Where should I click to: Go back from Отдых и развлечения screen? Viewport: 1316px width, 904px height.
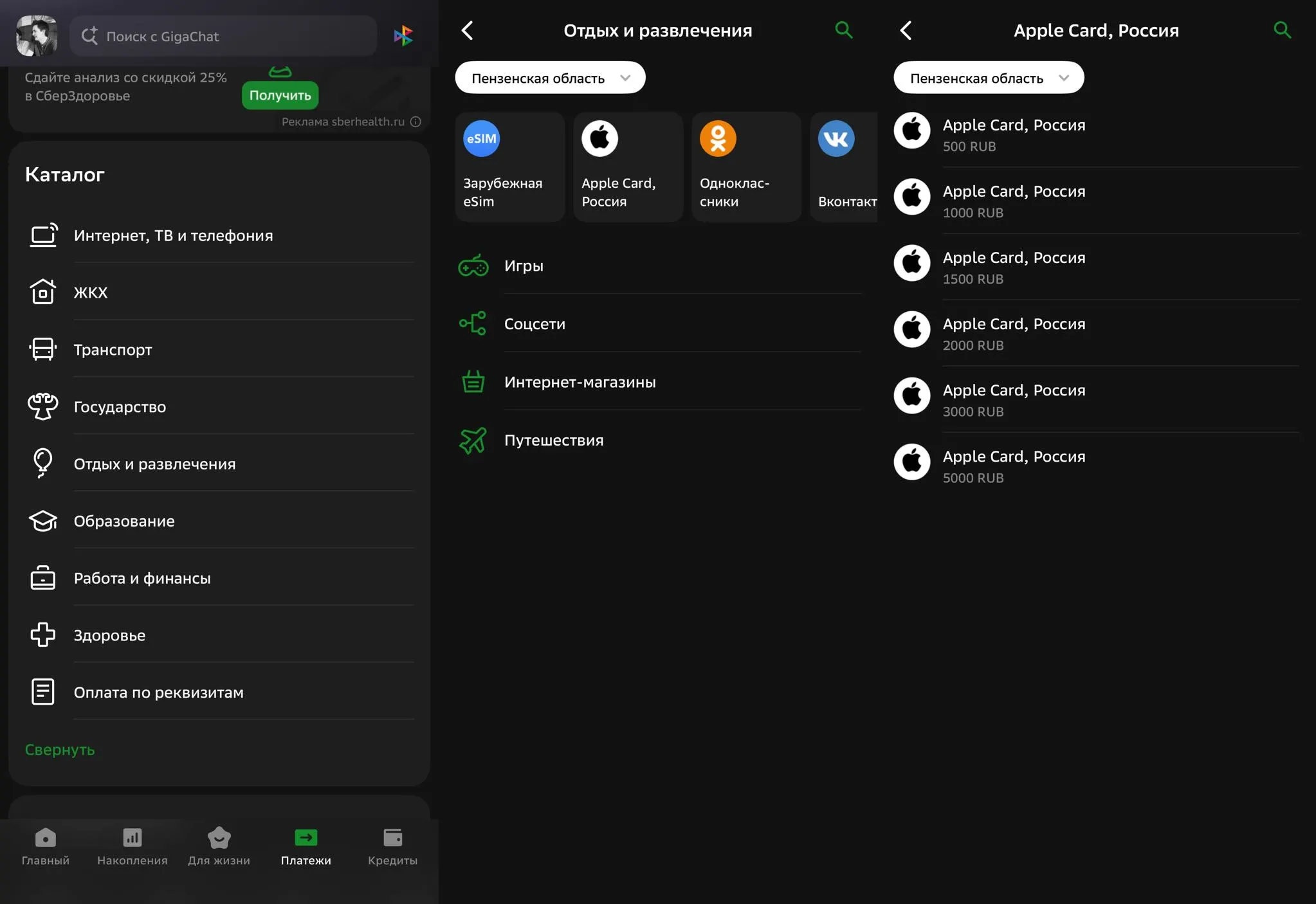(x=468, y=30)
